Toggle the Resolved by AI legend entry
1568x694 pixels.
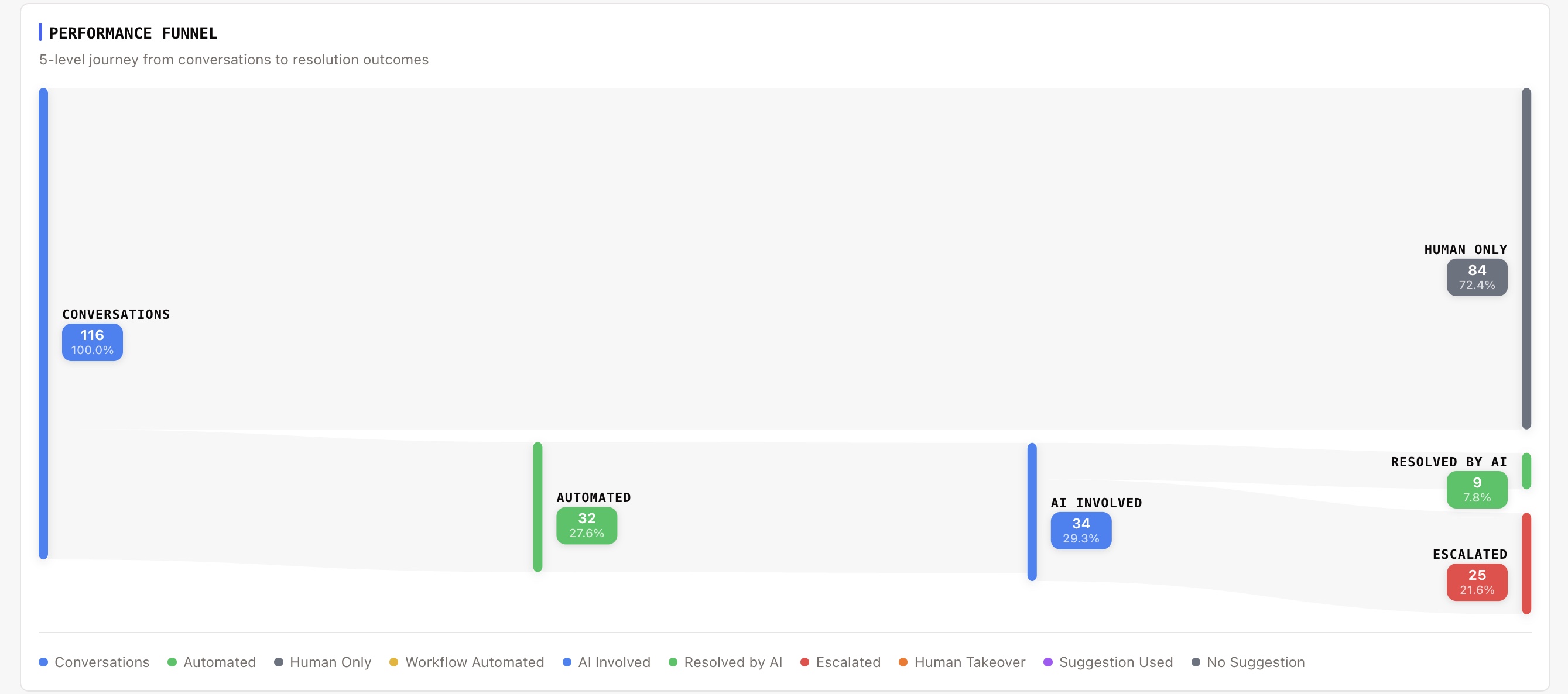(725, 662)
